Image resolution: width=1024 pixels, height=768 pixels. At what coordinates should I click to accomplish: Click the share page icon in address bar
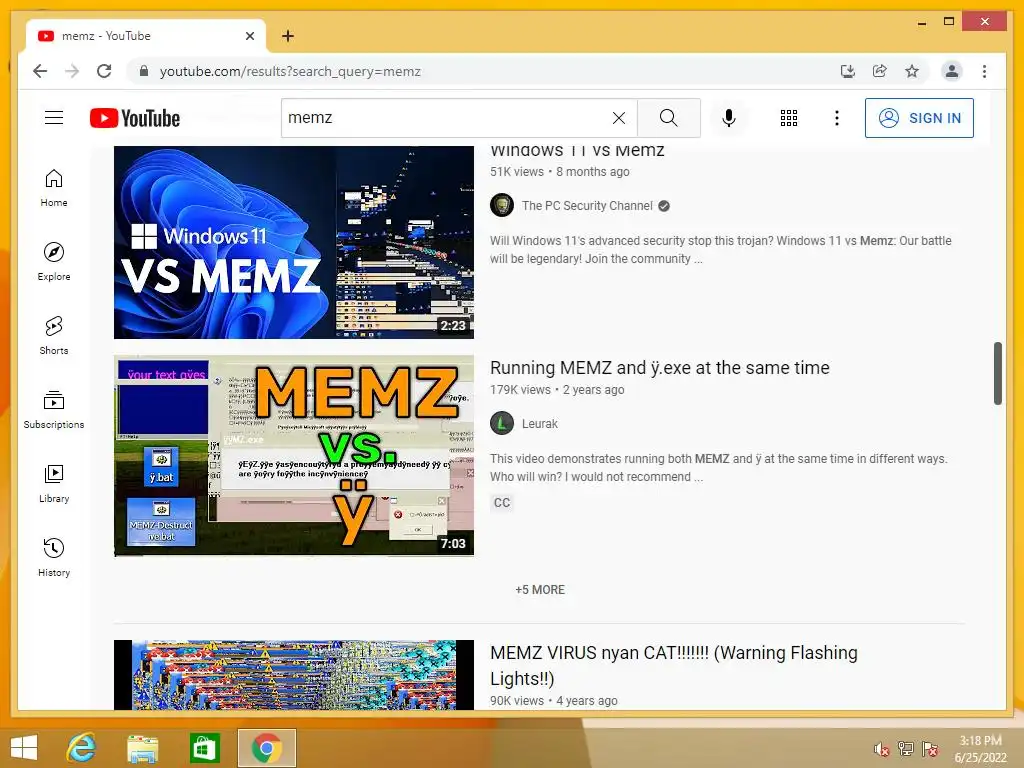click(x=880, y=71)
